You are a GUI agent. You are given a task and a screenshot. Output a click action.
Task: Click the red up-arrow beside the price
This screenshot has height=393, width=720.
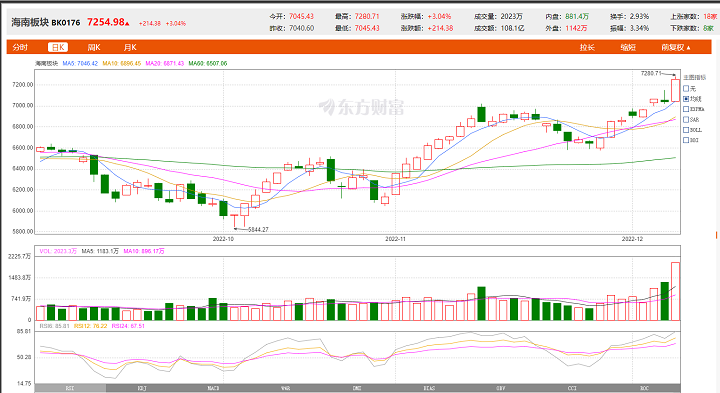point(127,23)
